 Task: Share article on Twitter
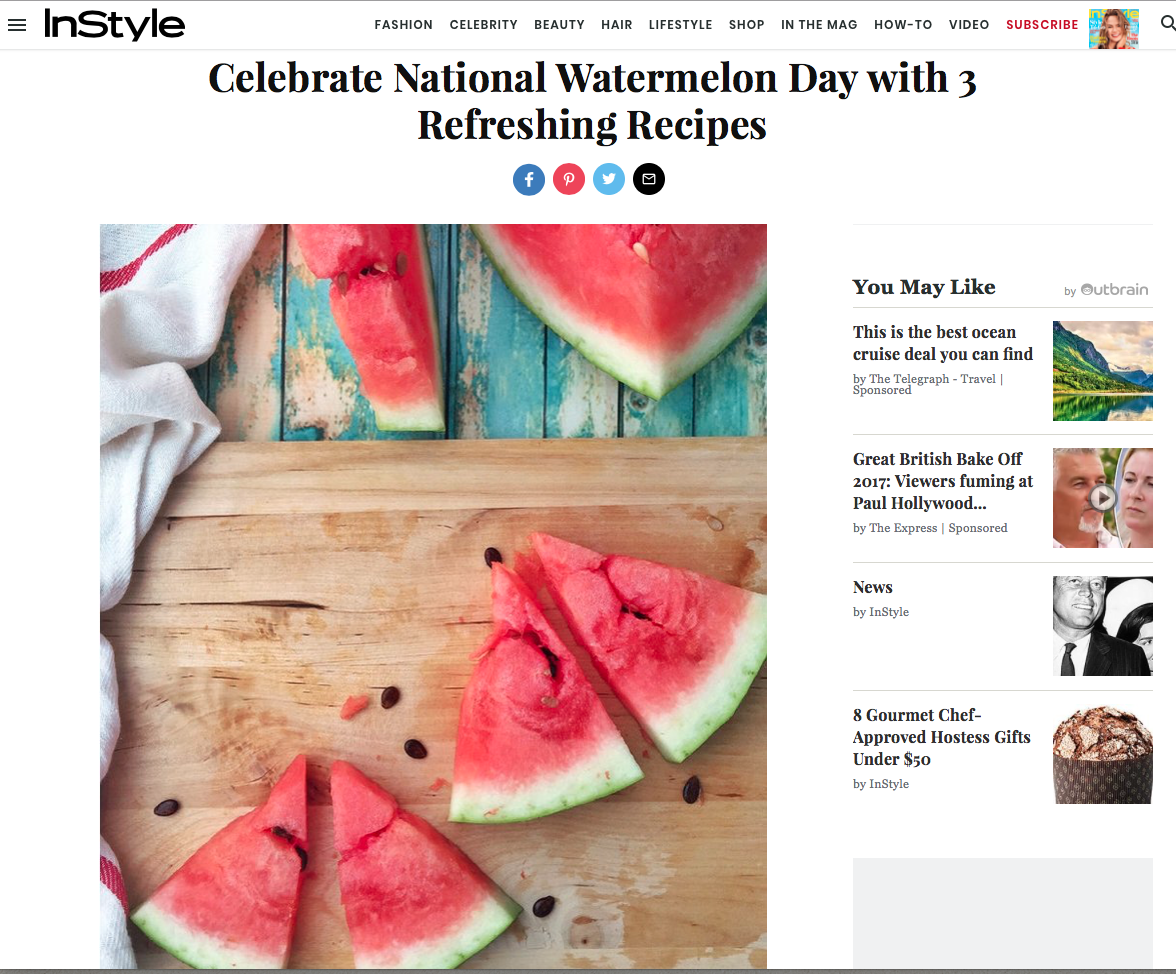pos(609,180)
